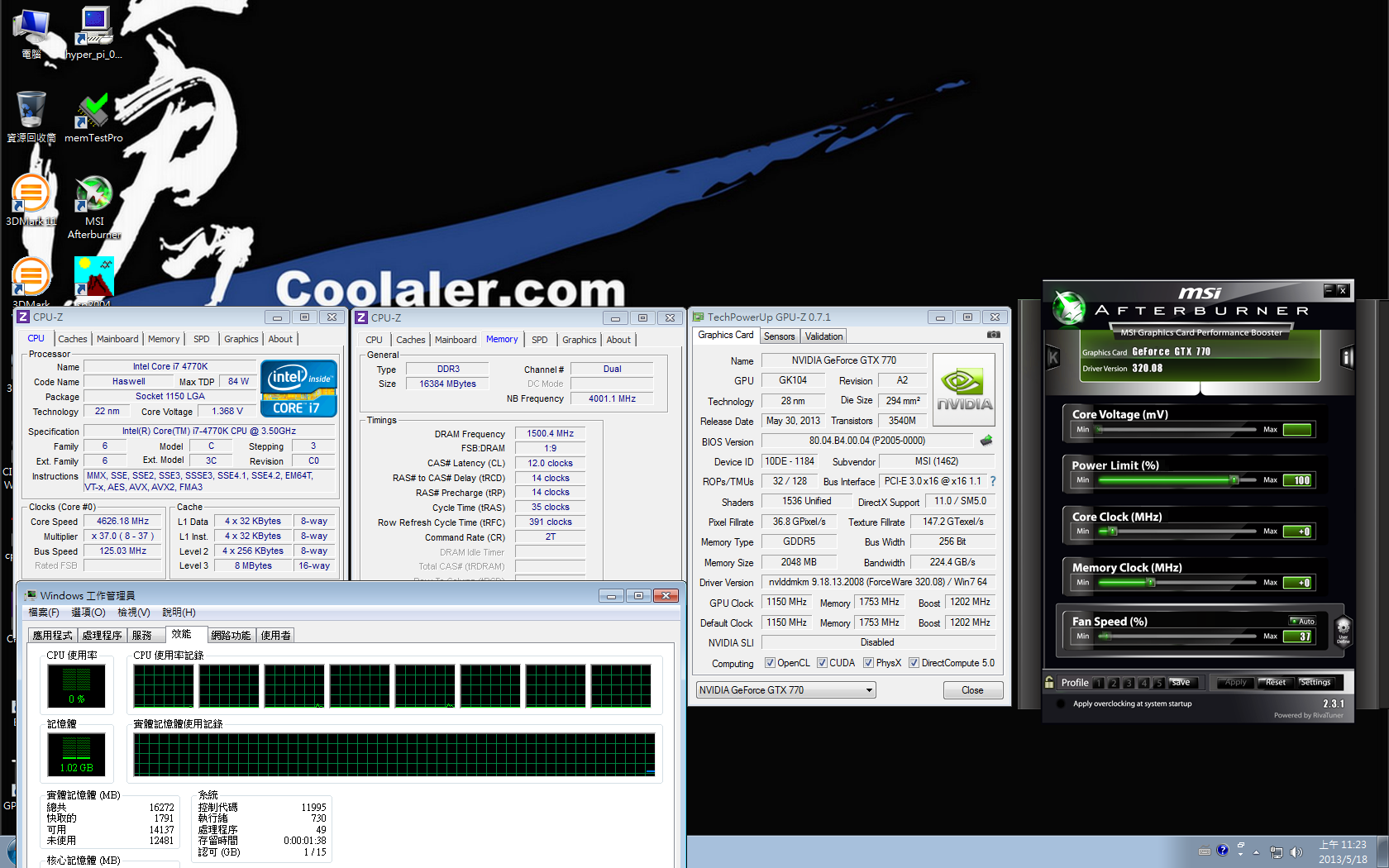Screen dimensions: 1389x868
Task: Click the GPU-Z title bar icon
Action: click(x=699, y=317)
